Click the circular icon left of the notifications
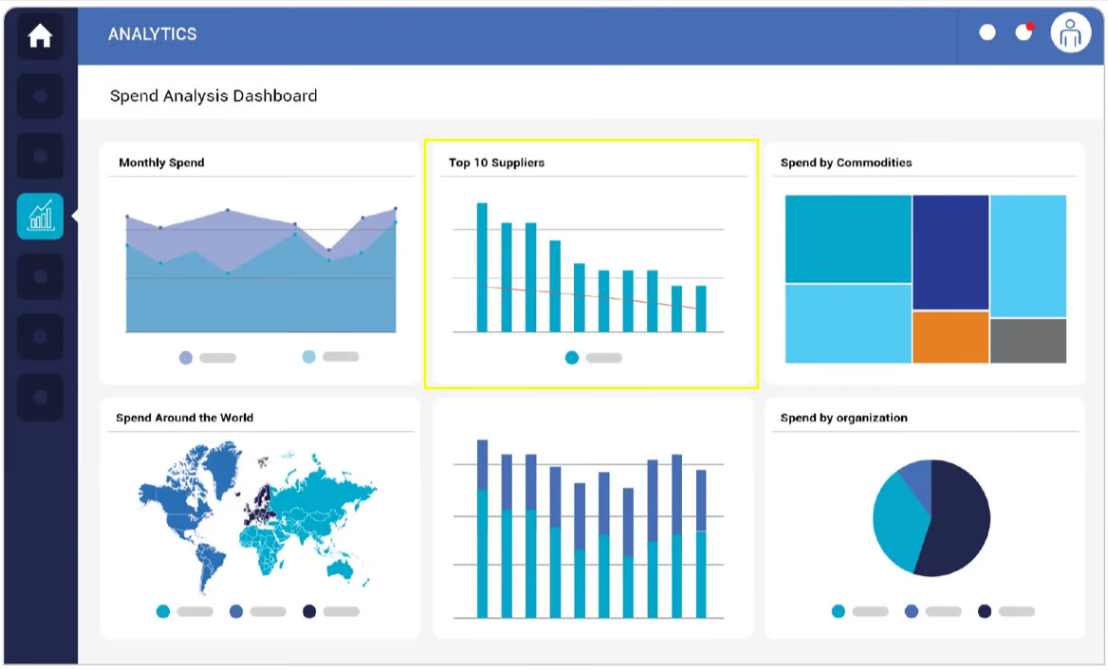This screenshot has height=670, width=1108. pos(987,32)
